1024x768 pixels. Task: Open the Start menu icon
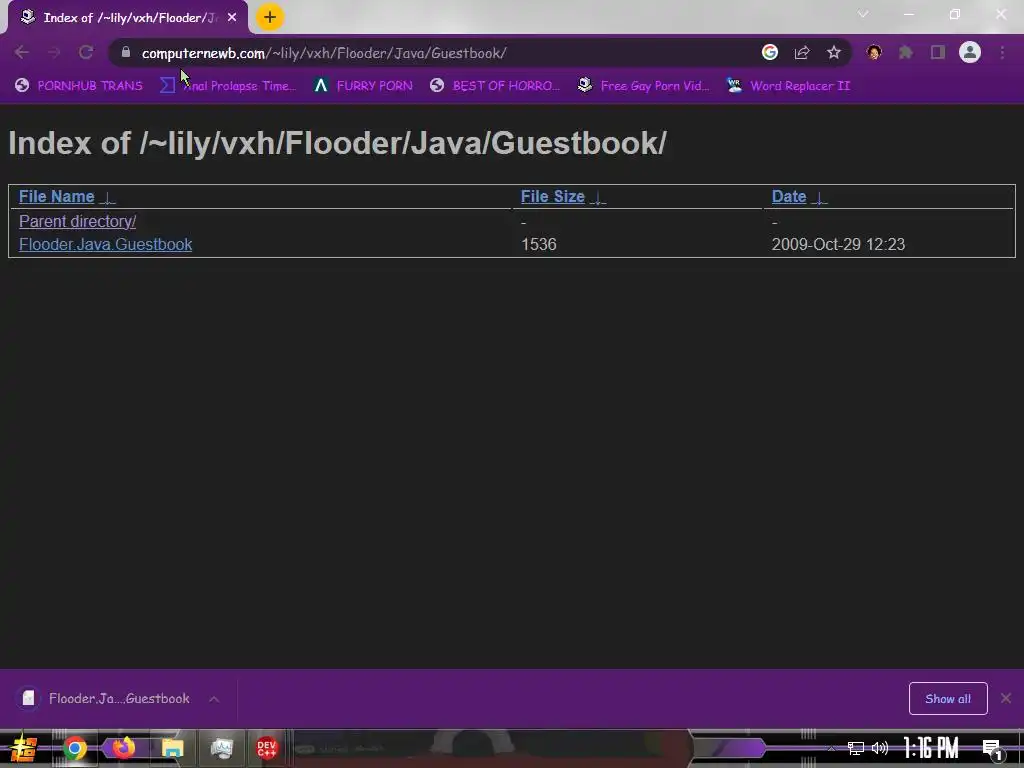(x=24, y=748)
